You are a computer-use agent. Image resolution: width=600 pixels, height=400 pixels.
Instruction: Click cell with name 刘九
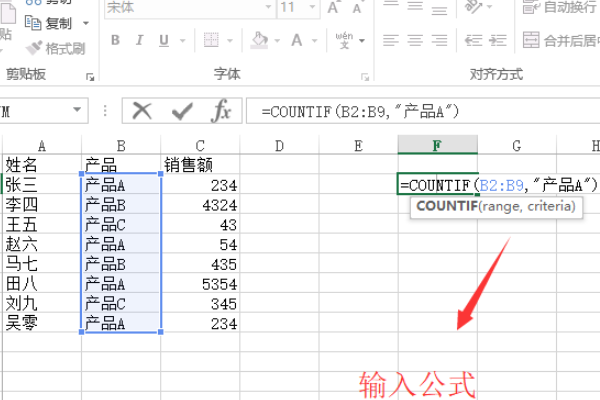point(42,304)
